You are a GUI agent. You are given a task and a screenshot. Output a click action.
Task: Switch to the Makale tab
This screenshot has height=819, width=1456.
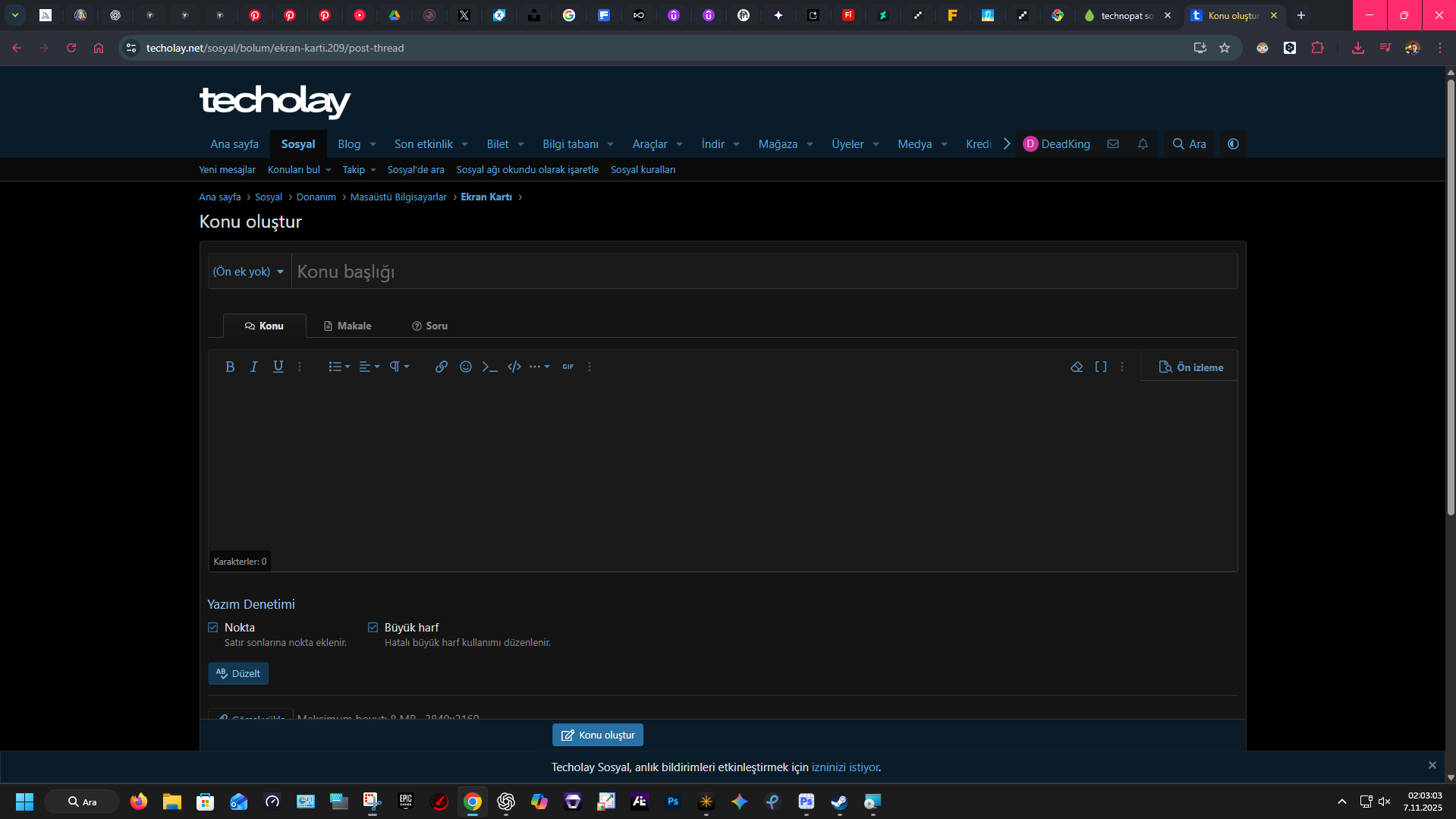347,326
